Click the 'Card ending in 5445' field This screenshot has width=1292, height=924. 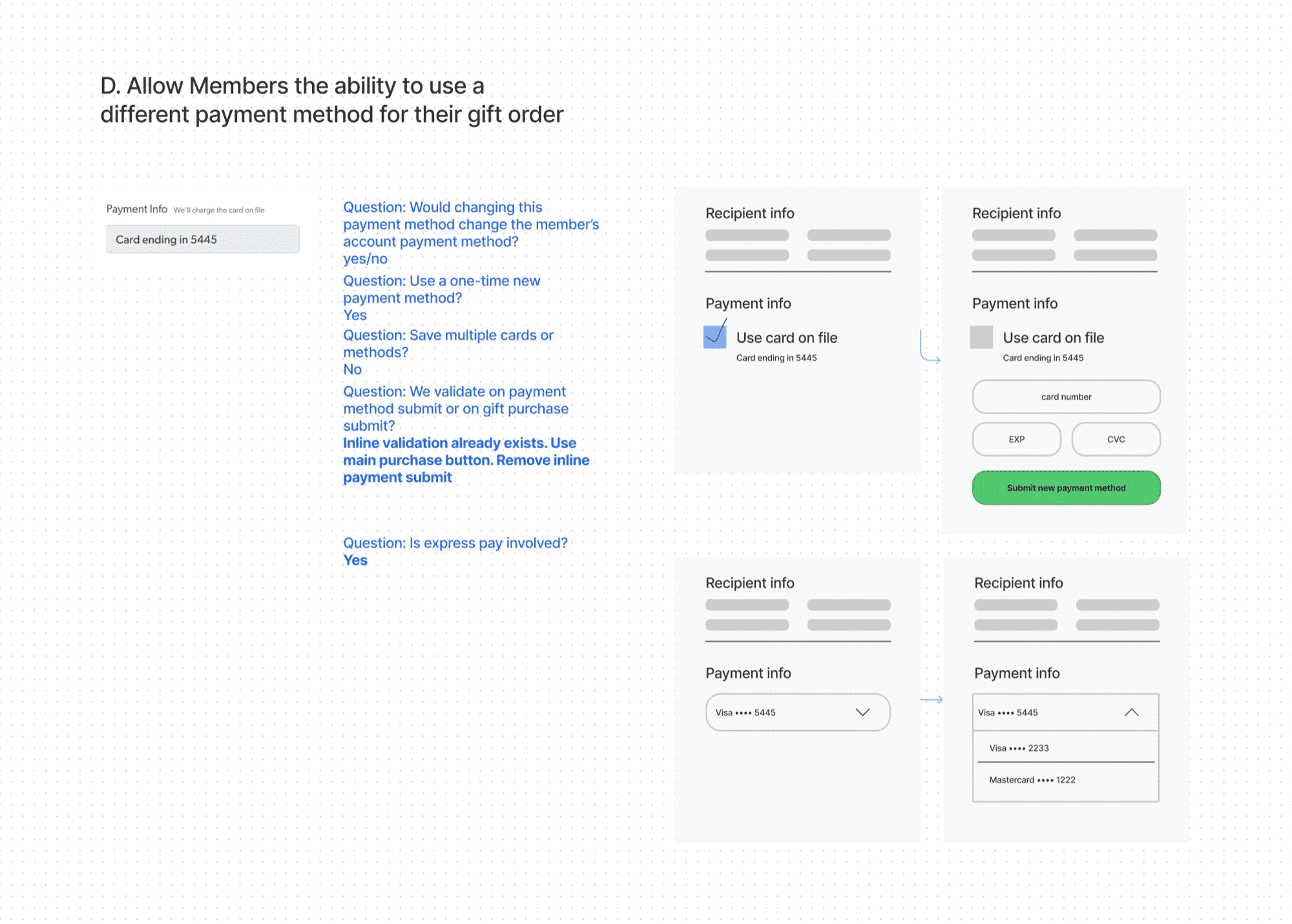[203, 240]
